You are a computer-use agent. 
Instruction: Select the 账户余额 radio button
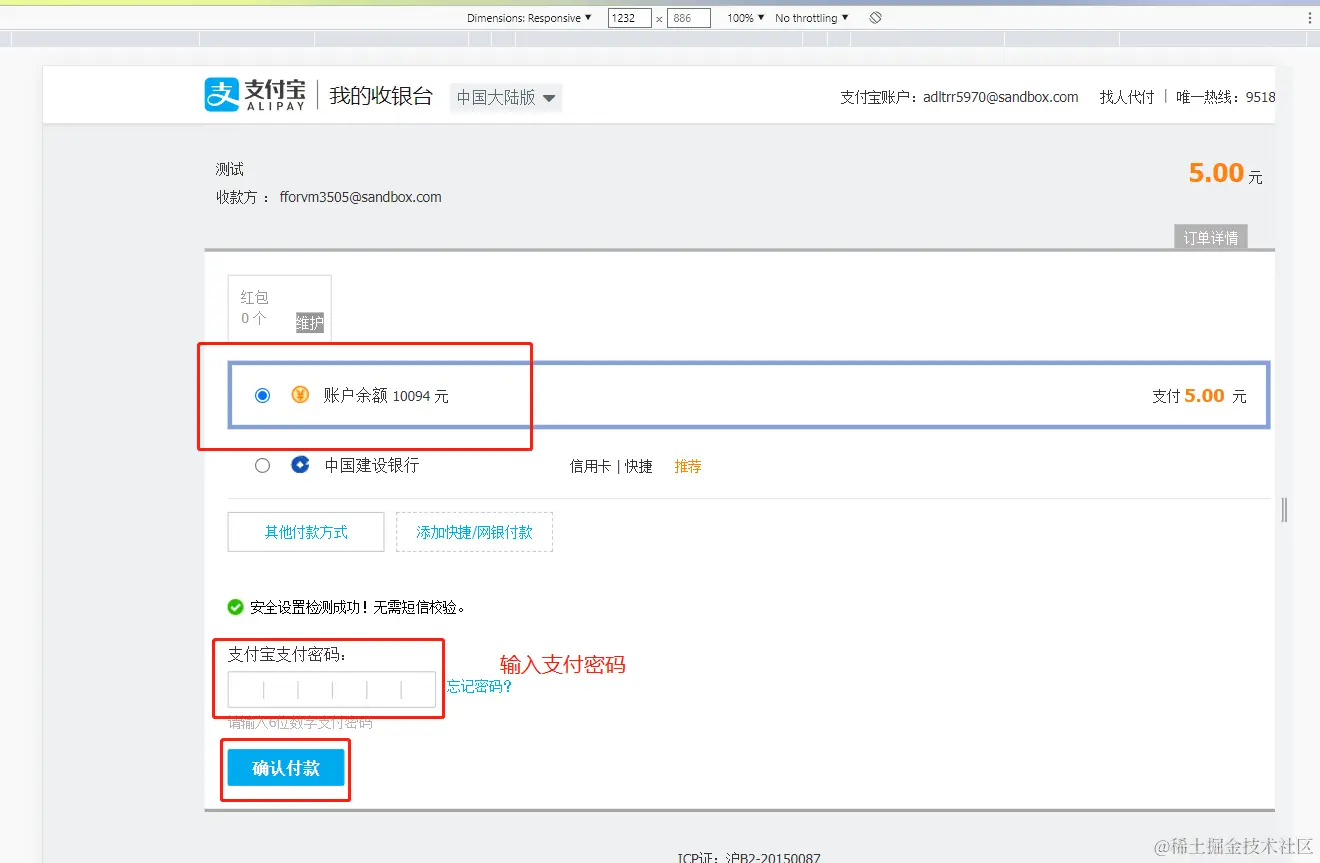coord(262,395)
